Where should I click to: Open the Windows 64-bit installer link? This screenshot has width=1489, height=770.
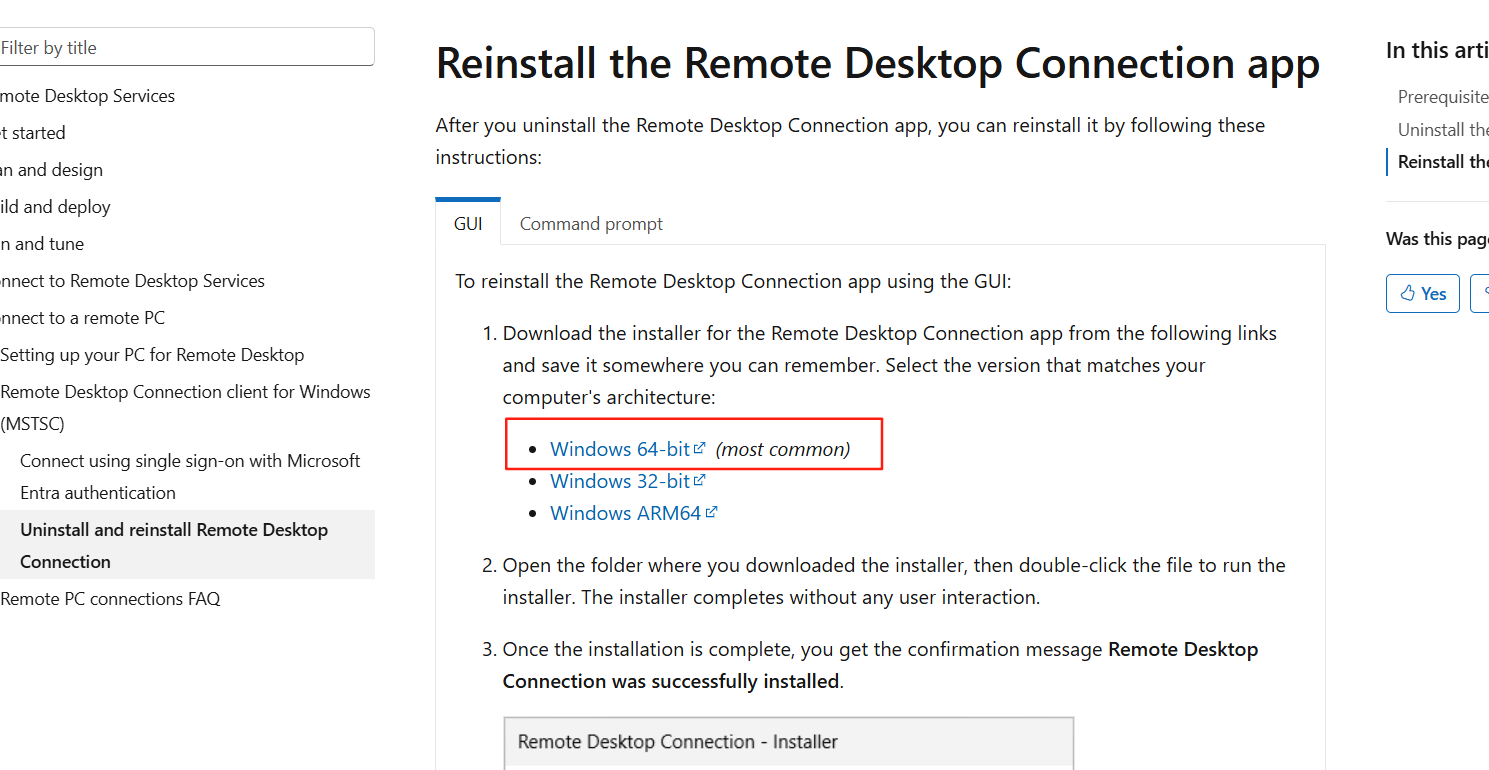[x=620, y=449]
